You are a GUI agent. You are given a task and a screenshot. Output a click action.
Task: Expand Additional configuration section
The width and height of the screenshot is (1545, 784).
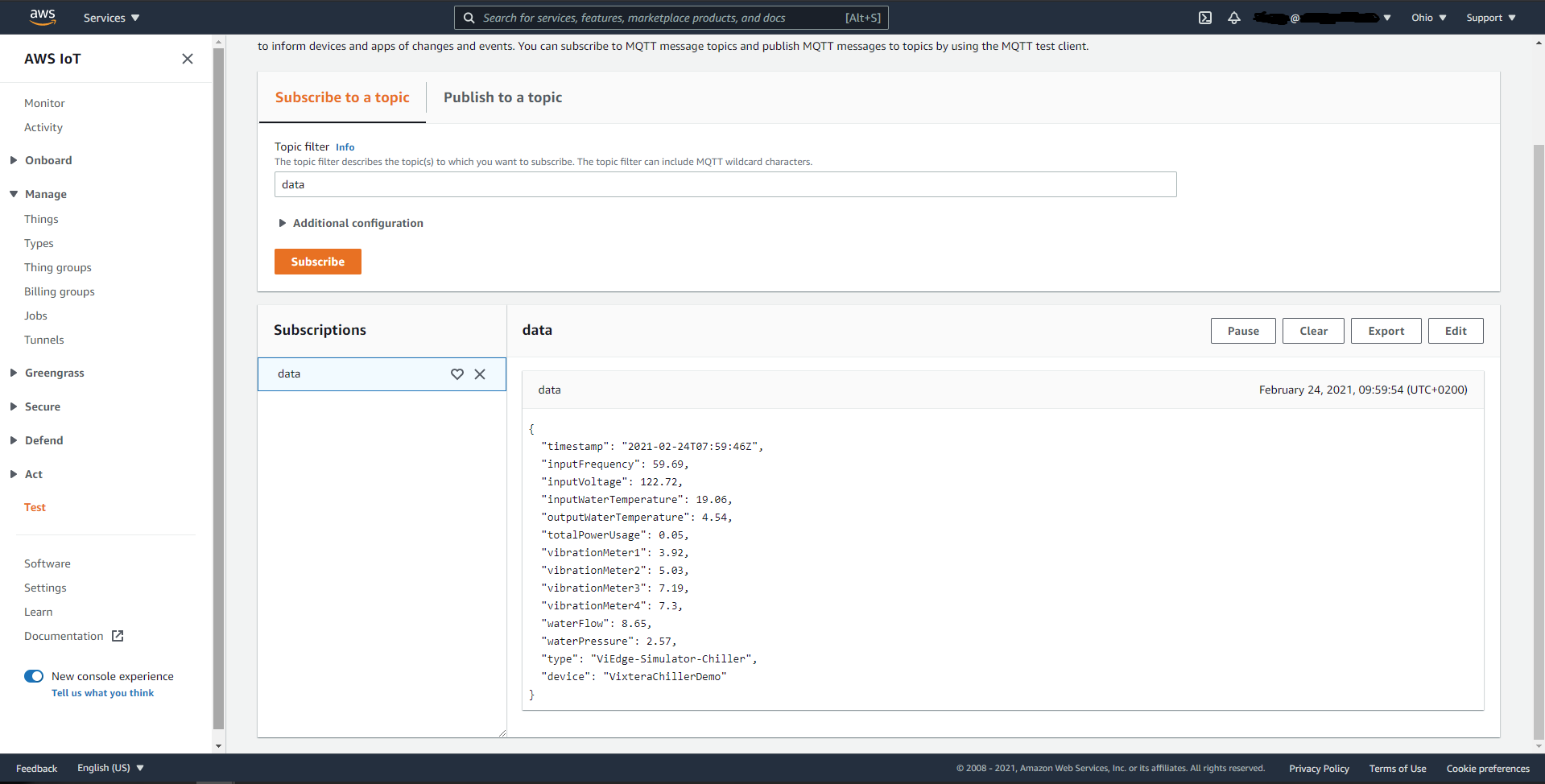(351, 223)
